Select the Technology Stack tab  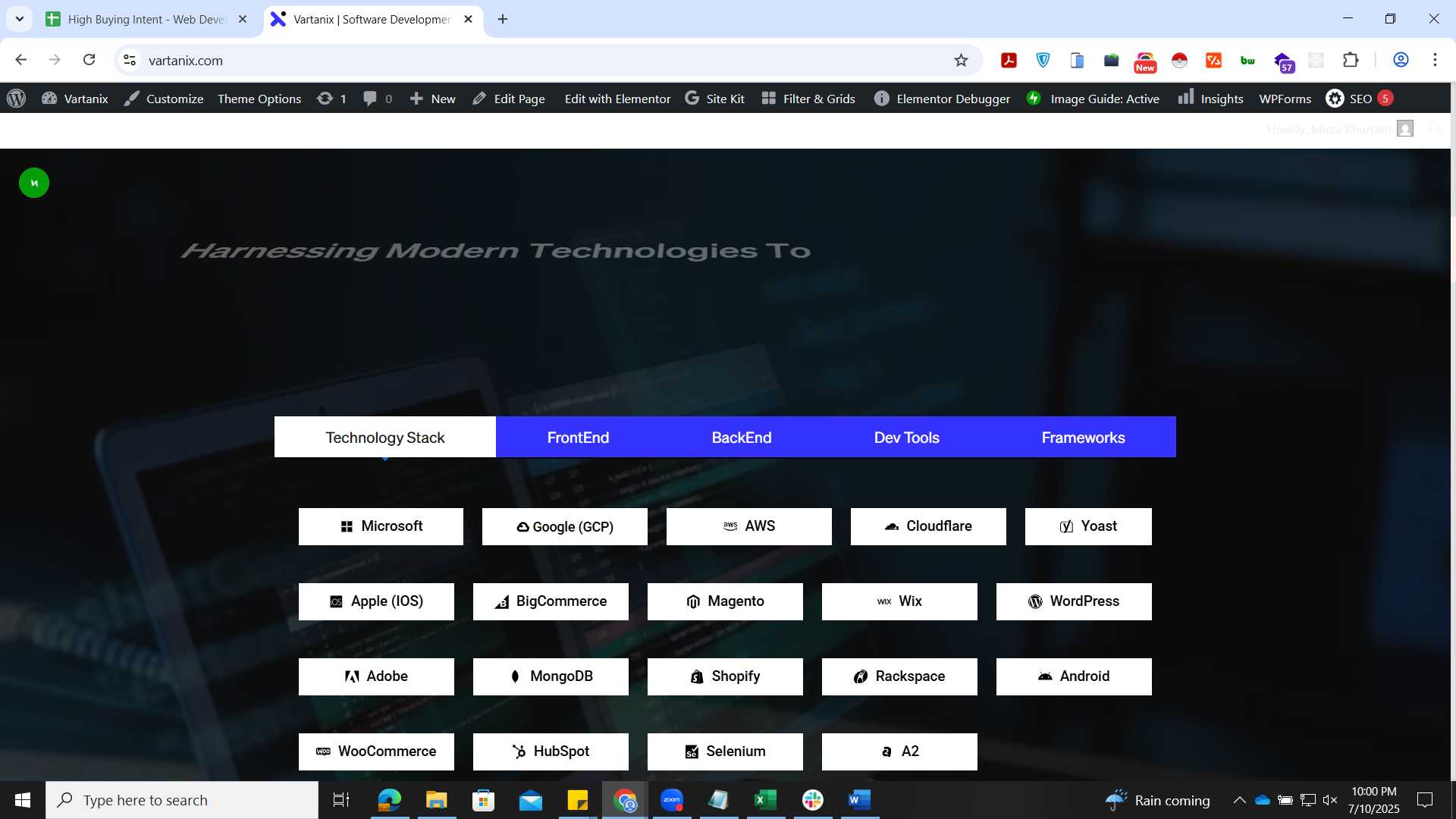(x=385, y=437)
